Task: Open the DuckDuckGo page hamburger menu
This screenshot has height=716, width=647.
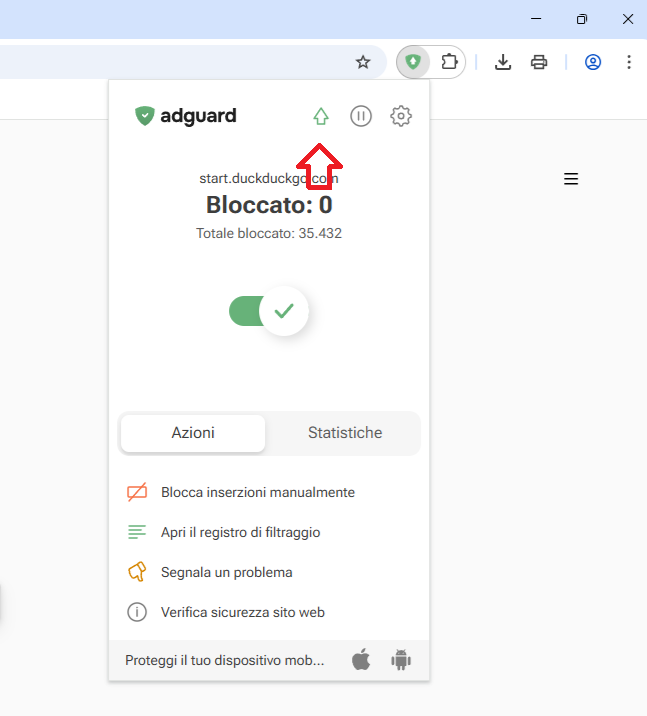Action: (x=571, y=179)
